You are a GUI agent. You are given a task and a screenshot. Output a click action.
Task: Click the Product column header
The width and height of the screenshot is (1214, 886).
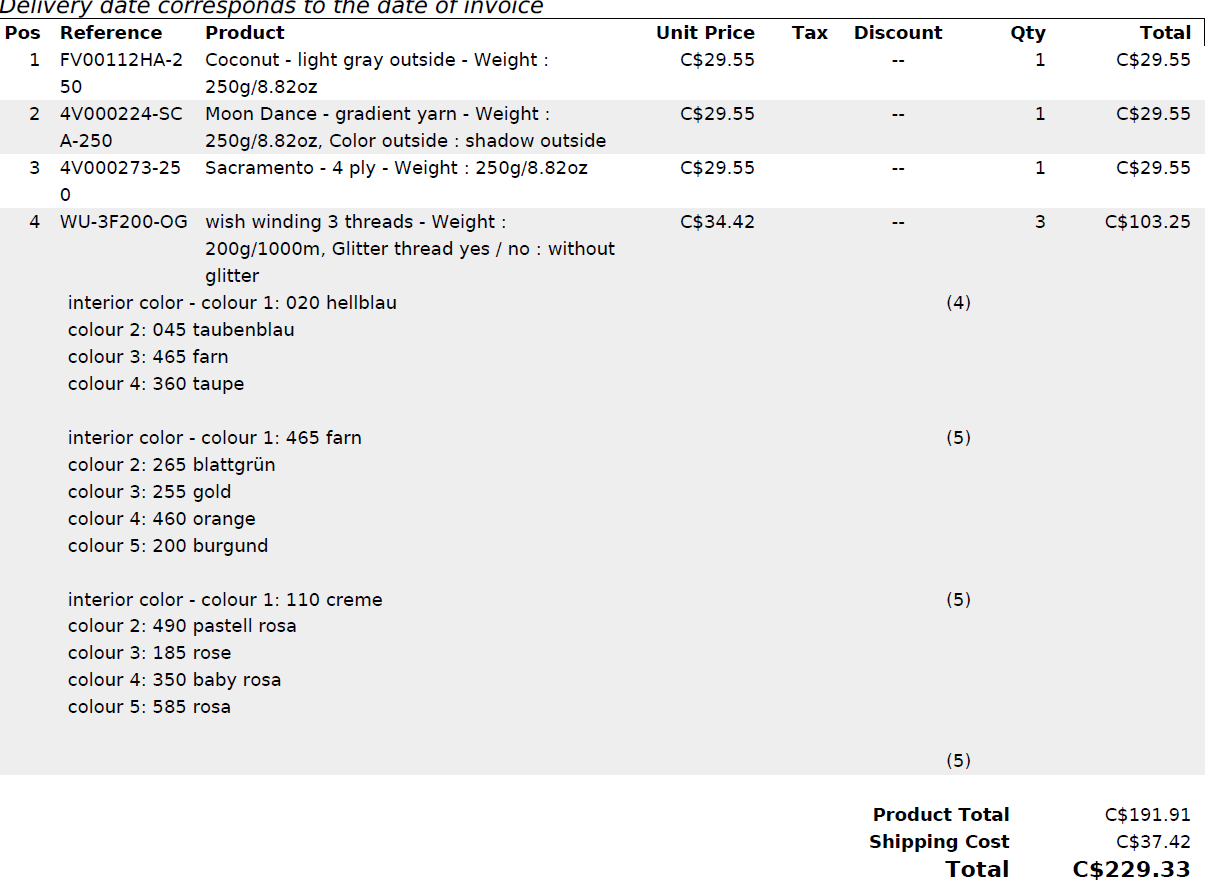pyautogui.click(x=245, y=33)
